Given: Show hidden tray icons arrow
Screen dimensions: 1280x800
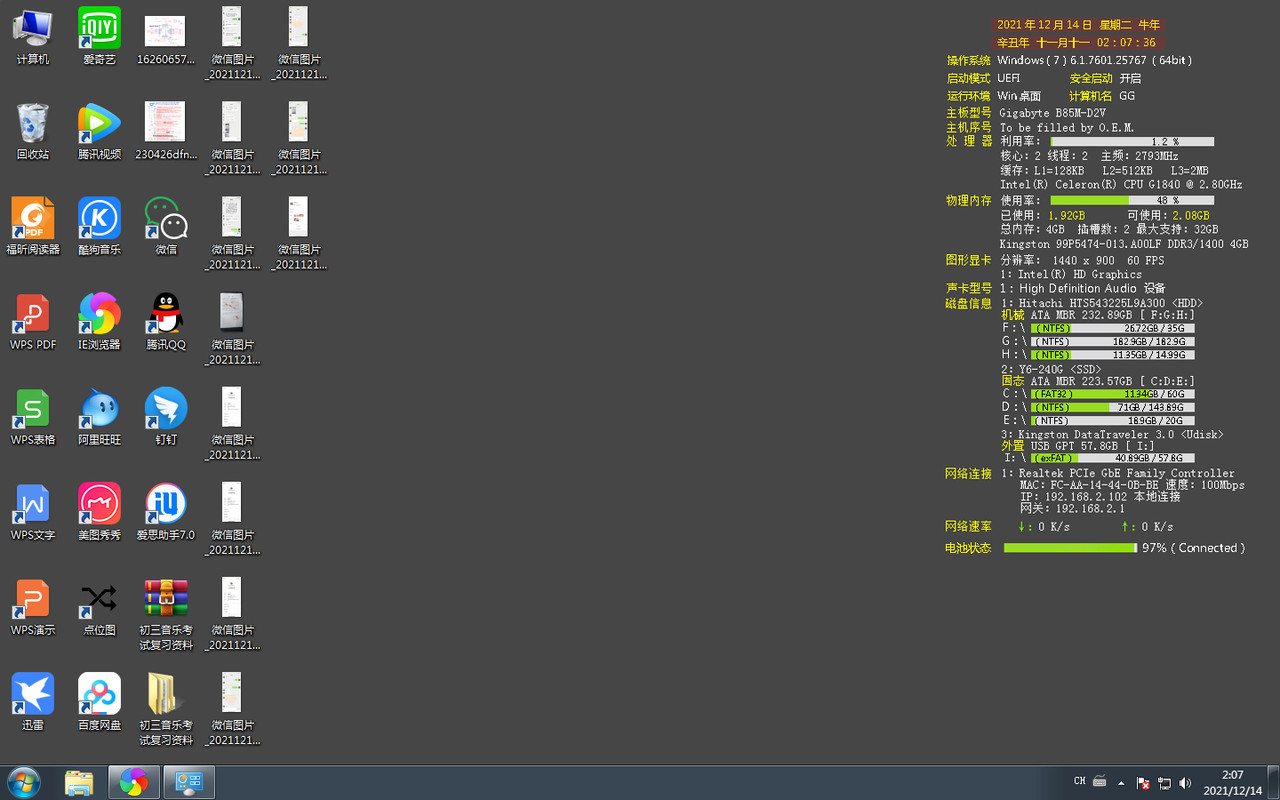Looking at the screenshot, I should 1121,782.
